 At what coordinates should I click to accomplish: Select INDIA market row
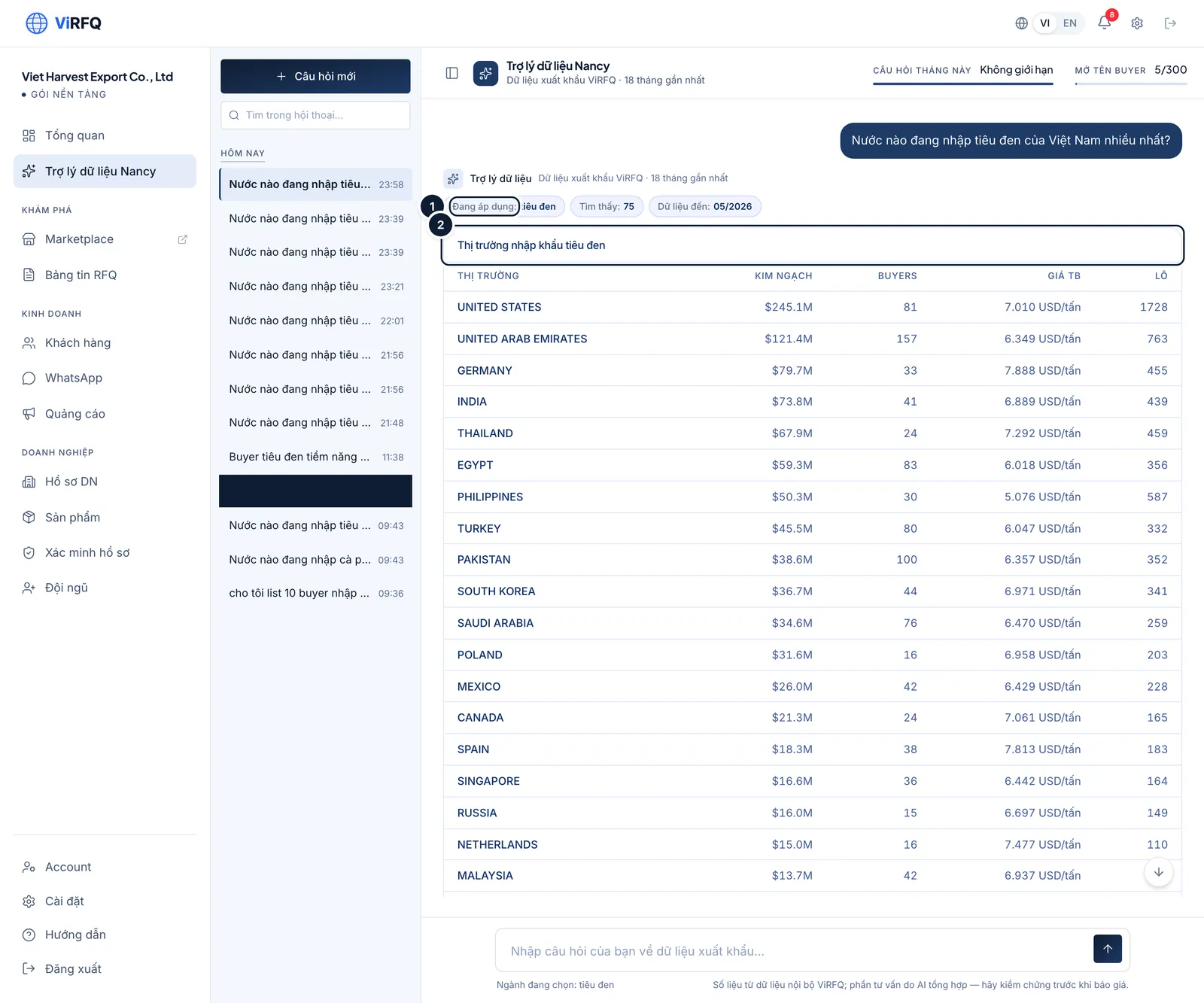[x=812, y=402]
